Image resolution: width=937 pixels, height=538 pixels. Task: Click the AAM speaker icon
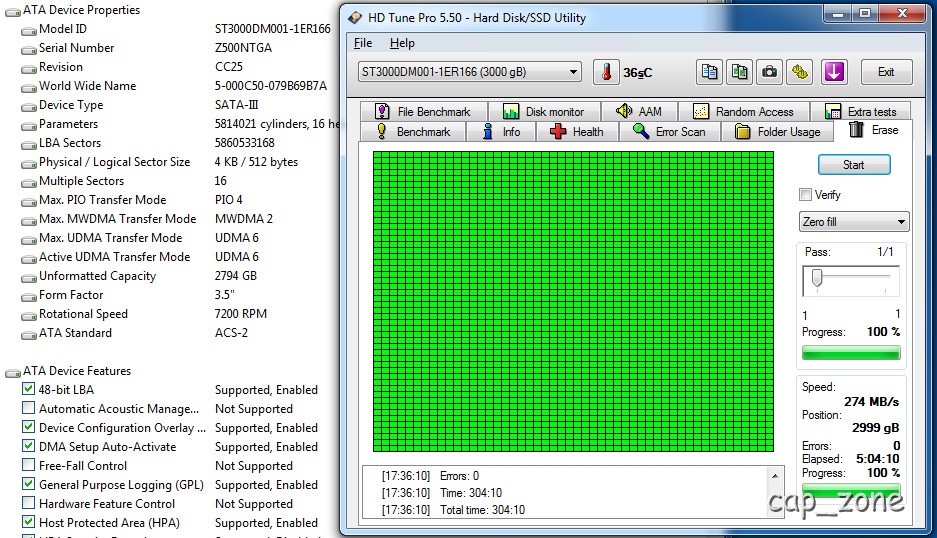click(x=624, y=111)
